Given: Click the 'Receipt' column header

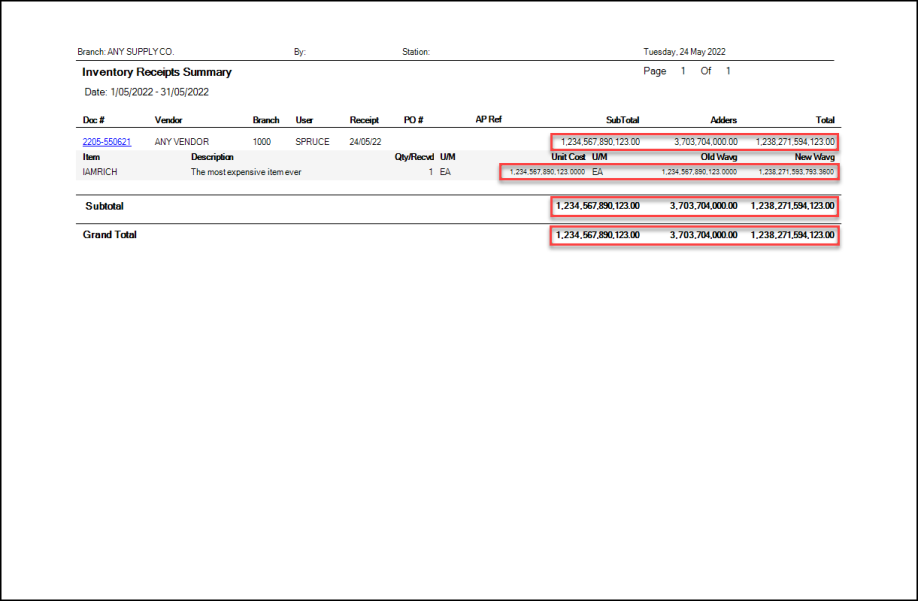Looking at the screenshot, I should click(364, 120).
